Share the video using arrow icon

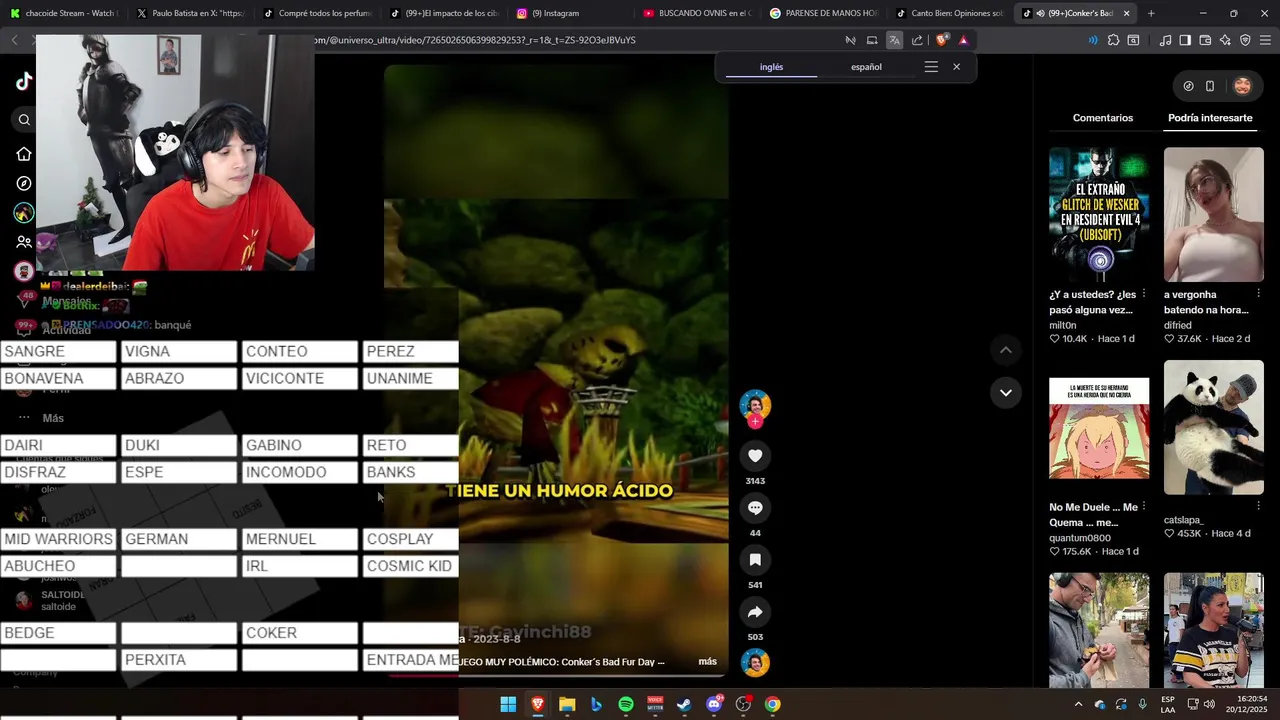point(755,612)
